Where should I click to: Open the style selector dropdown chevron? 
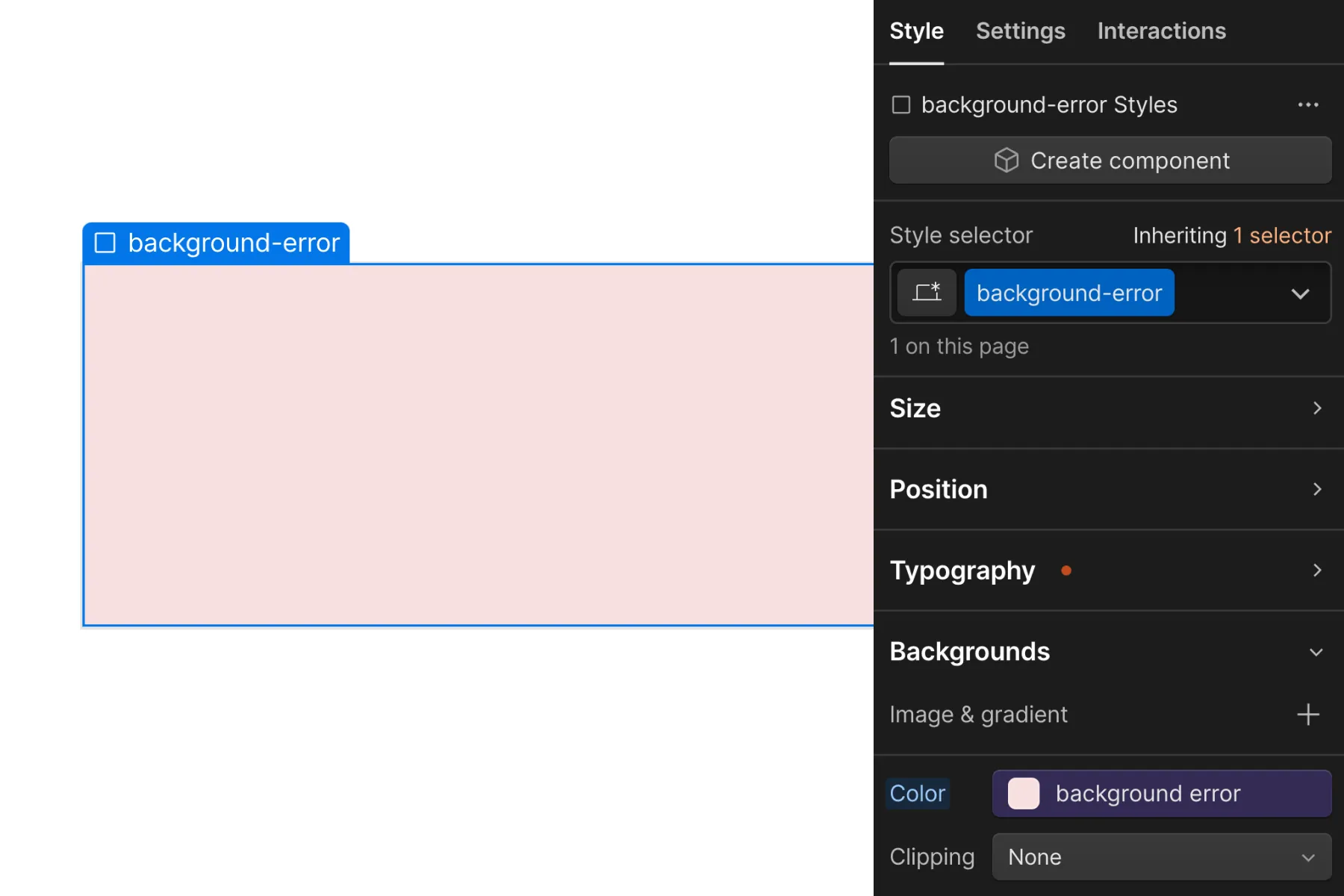1300,293
